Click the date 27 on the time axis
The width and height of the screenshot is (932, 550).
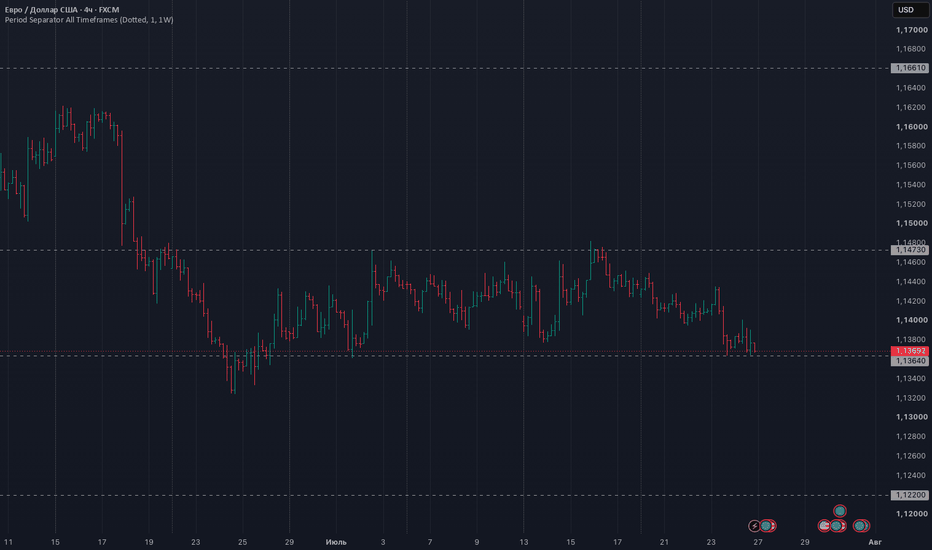pos(758,542)
